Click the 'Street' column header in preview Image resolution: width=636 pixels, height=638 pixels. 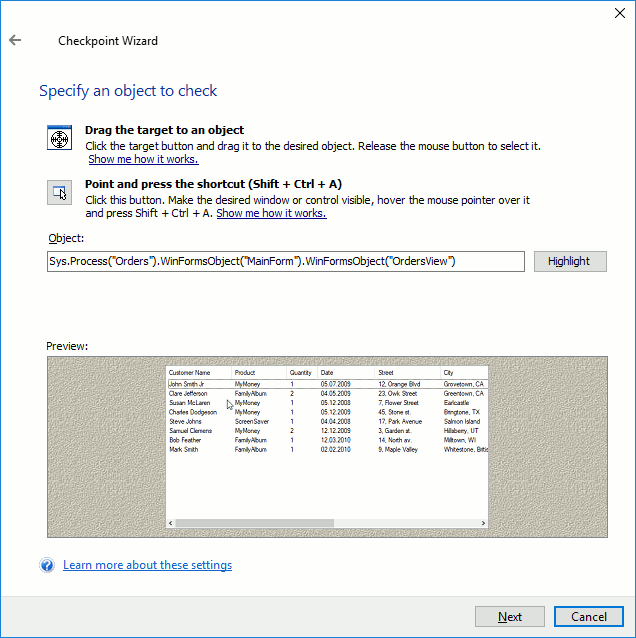pos(407,373)
